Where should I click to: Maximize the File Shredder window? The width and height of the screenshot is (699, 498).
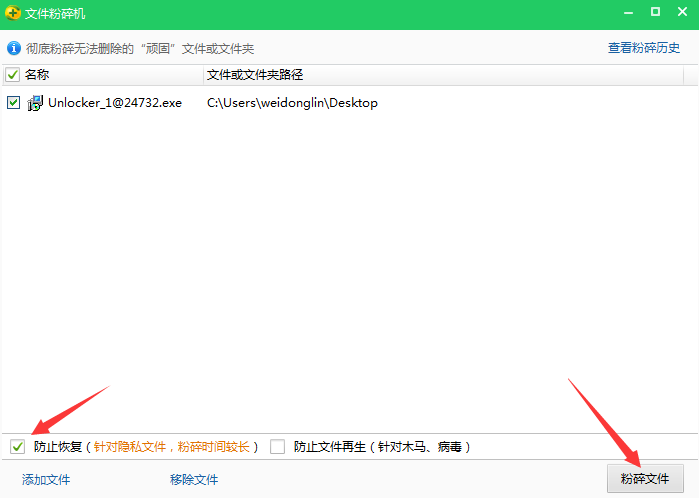click(x=655, y=12)
